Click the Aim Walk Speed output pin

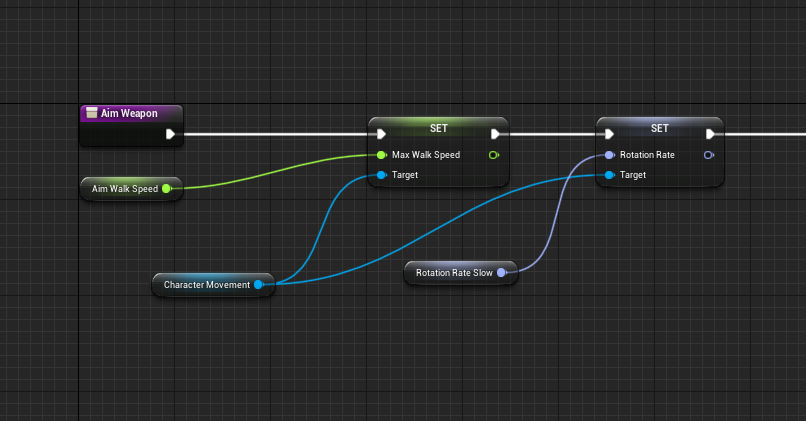click(166, 188)
